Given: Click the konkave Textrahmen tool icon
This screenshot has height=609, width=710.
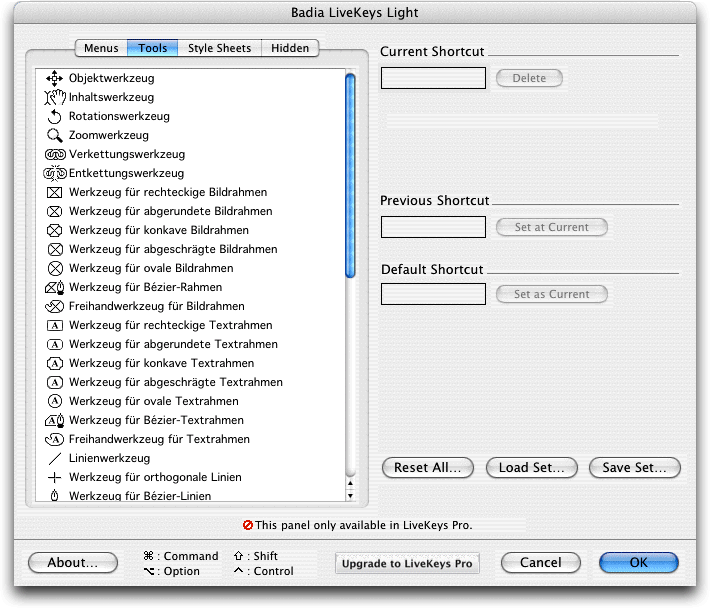Looking at the screenshot, I should pyautogui.click(x=54, y=364).
